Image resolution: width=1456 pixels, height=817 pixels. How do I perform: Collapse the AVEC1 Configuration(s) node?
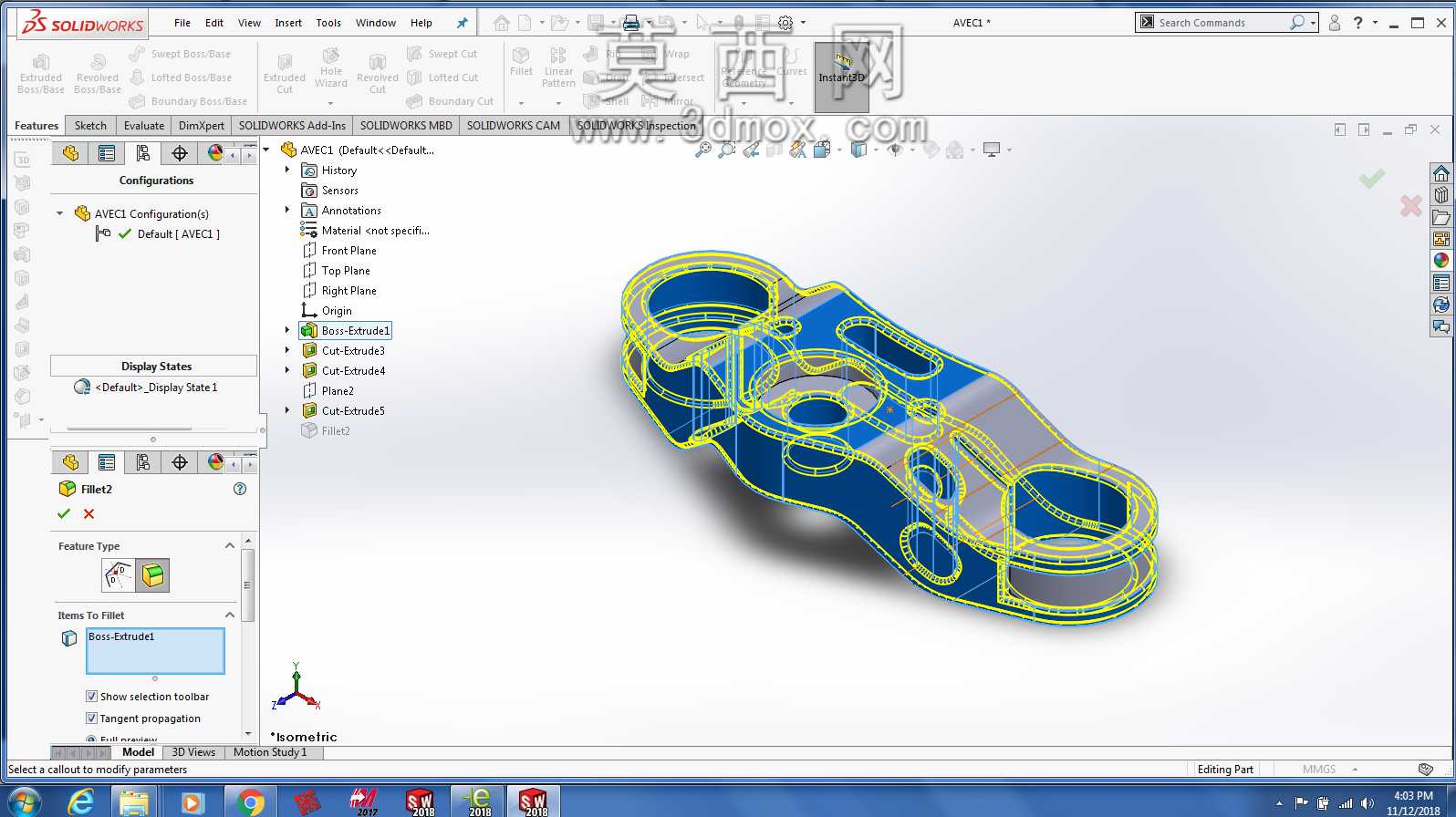click(60, 213)
